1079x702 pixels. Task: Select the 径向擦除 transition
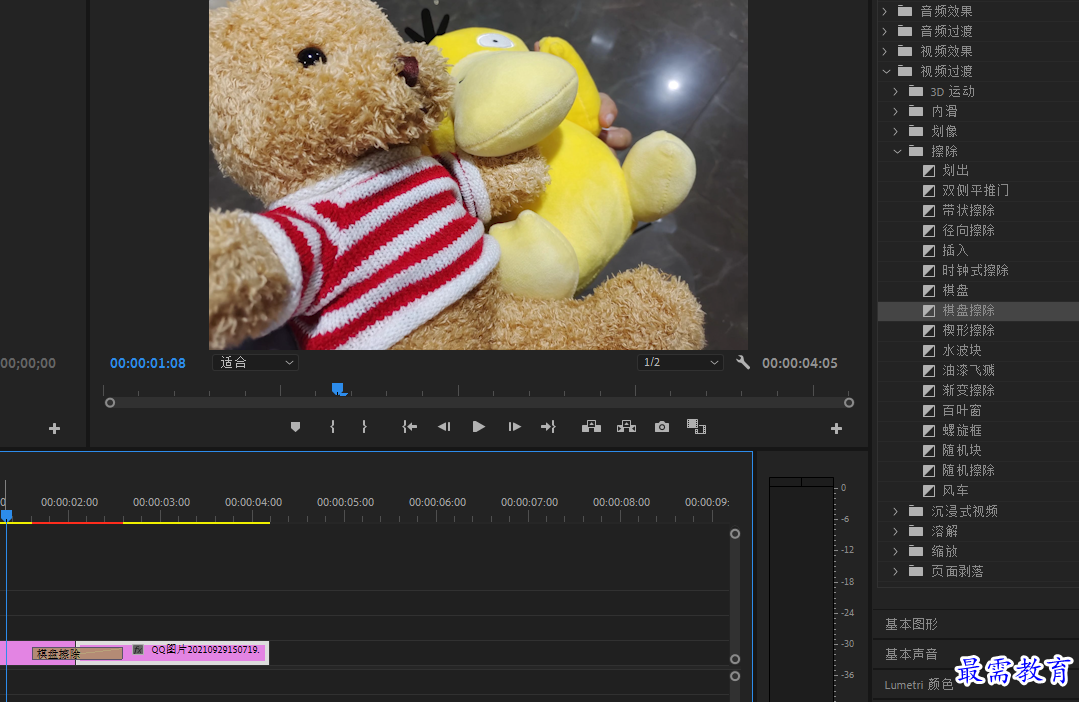click(968, 231)
